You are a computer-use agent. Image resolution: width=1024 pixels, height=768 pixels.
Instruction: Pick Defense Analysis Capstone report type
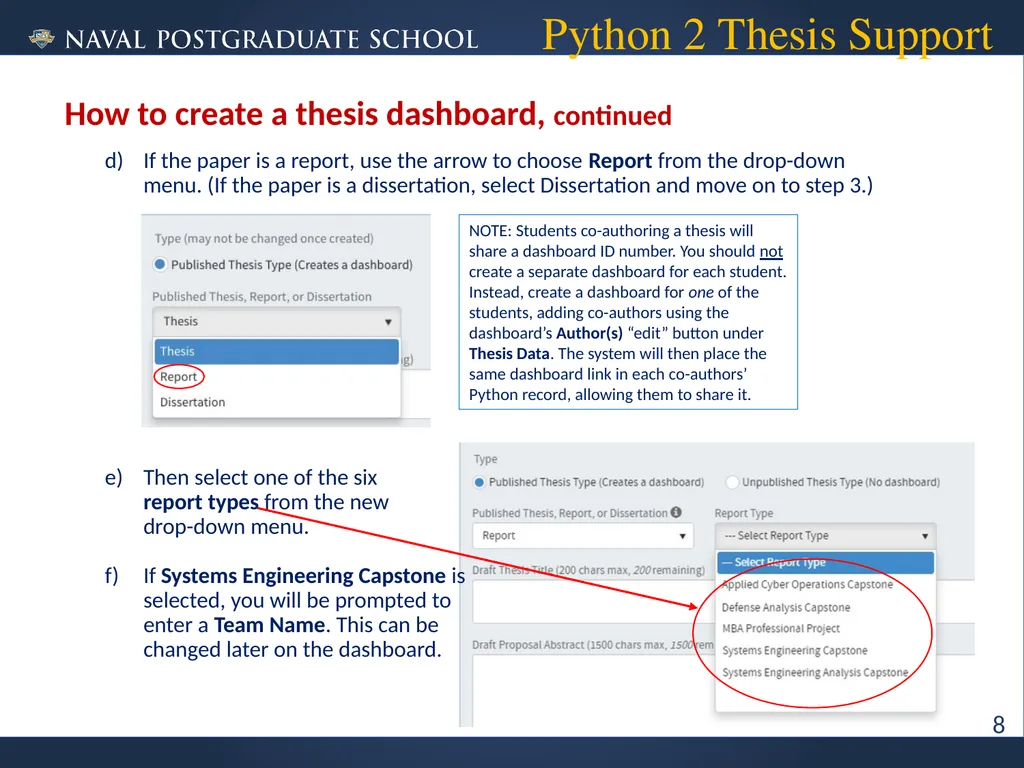[786, 607]
